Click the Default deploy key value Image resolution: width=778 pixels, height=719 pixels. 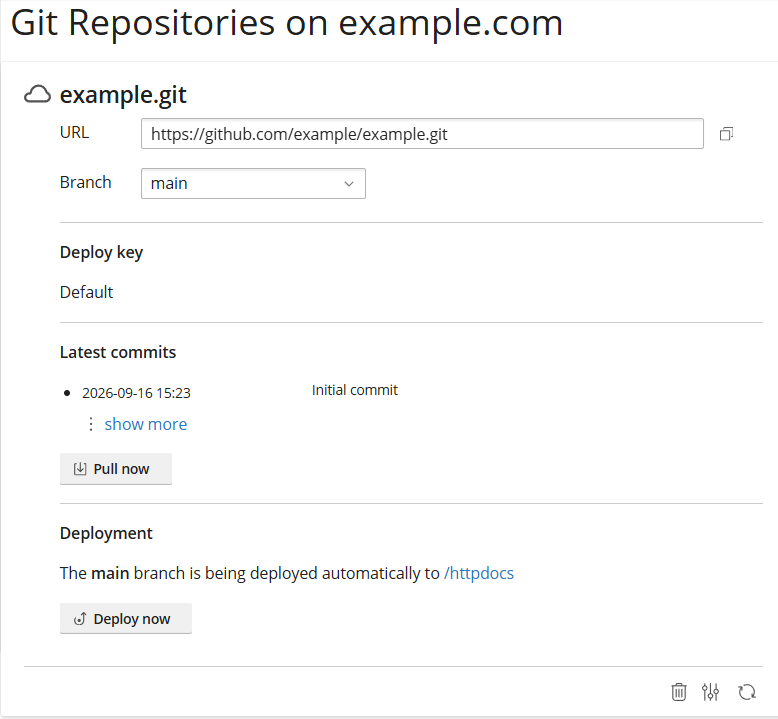coord(86,292)
